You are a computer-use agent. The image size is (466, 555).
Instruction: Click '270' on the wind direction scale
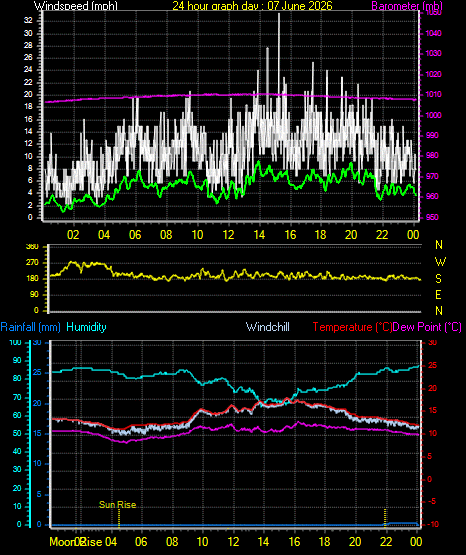click(33, 263)
